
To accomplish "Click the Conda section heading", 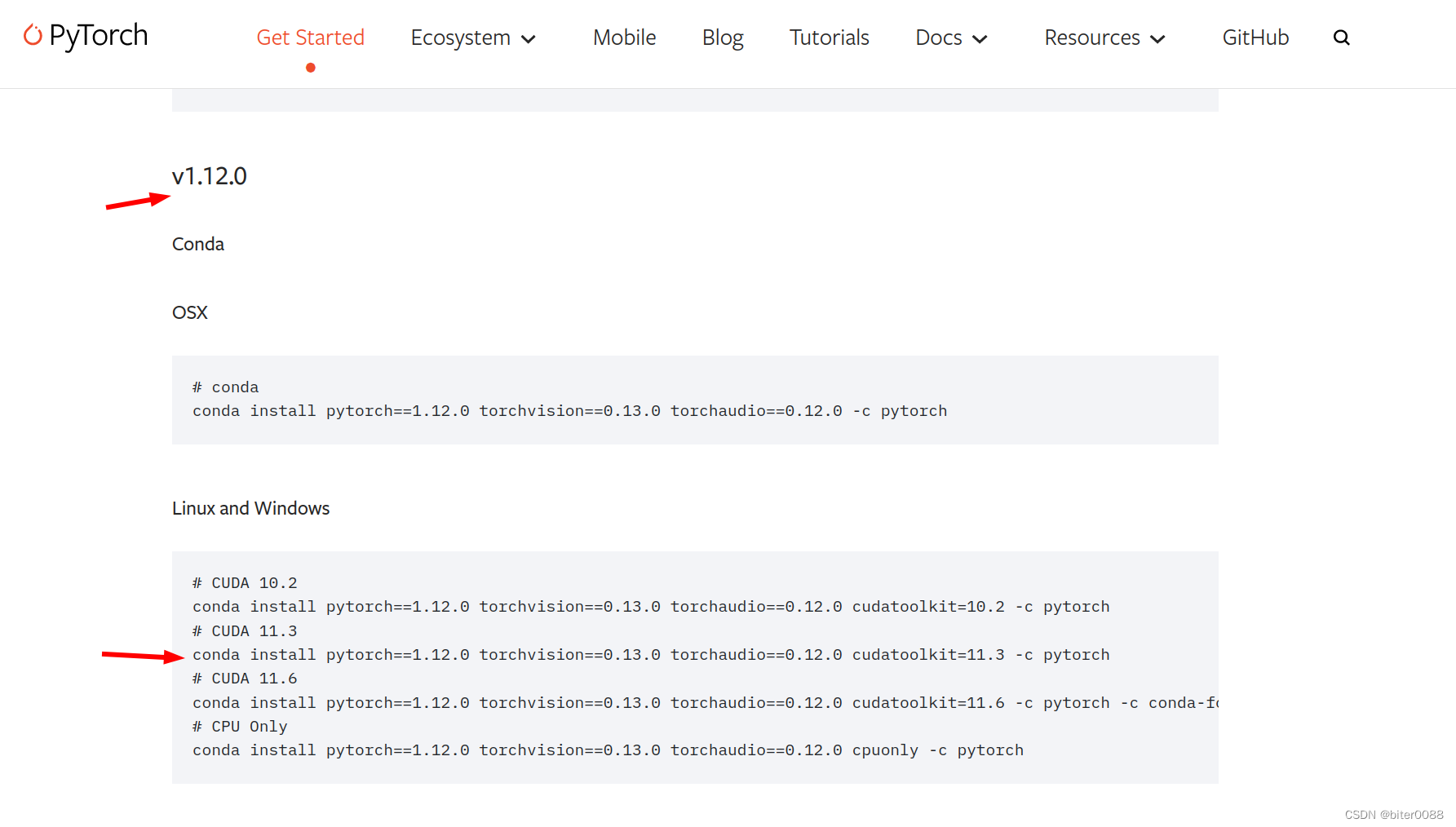I will click(x=197, y=243).
